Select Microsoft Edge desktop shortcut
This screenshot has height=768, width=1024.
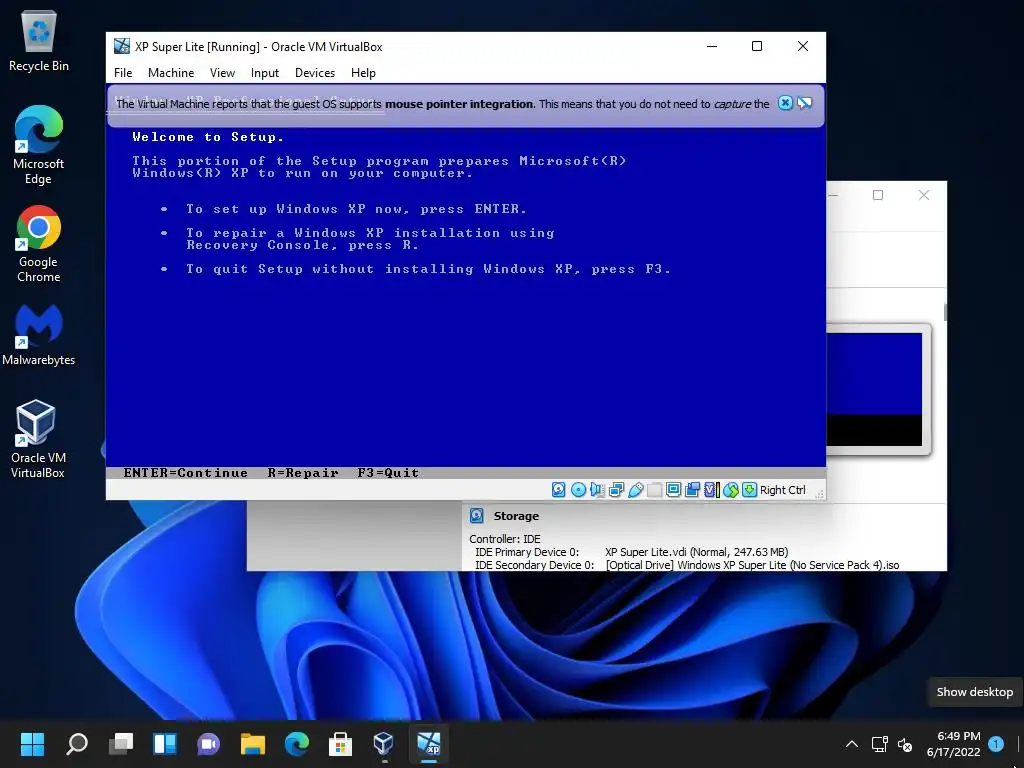(39, 145)
